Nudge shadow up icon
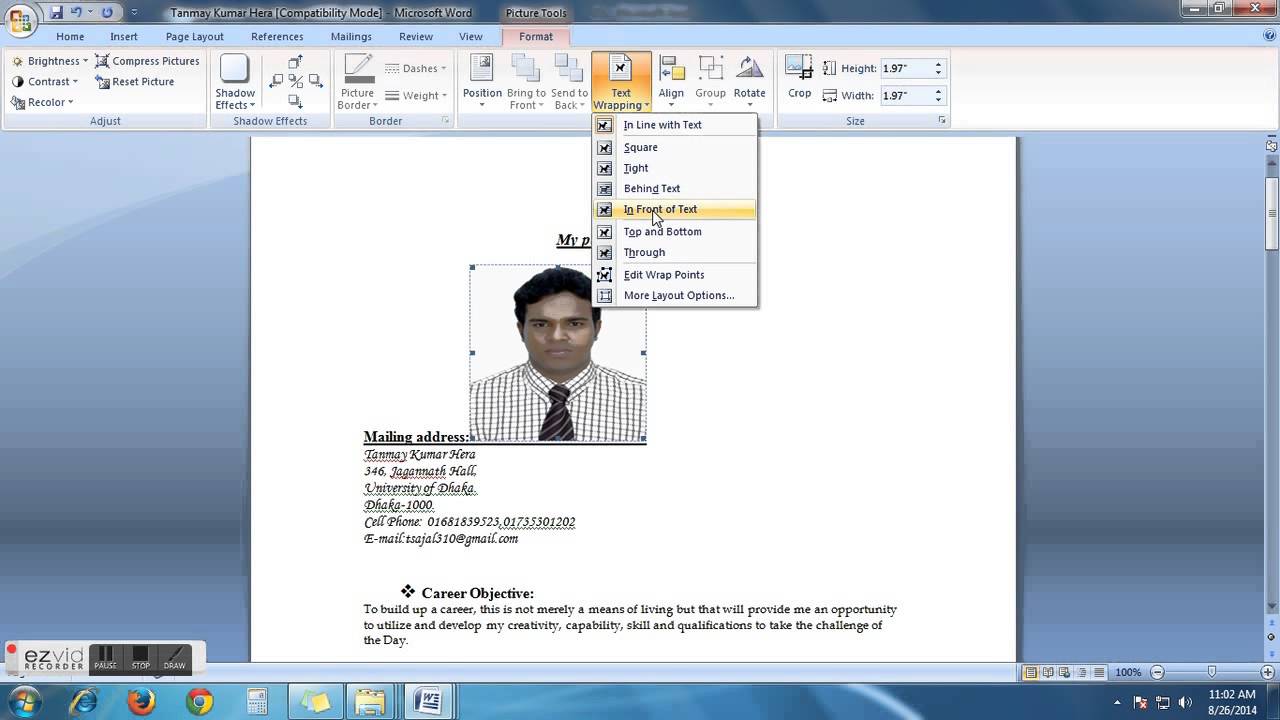1280x720 pixels. tap(295, 62)
